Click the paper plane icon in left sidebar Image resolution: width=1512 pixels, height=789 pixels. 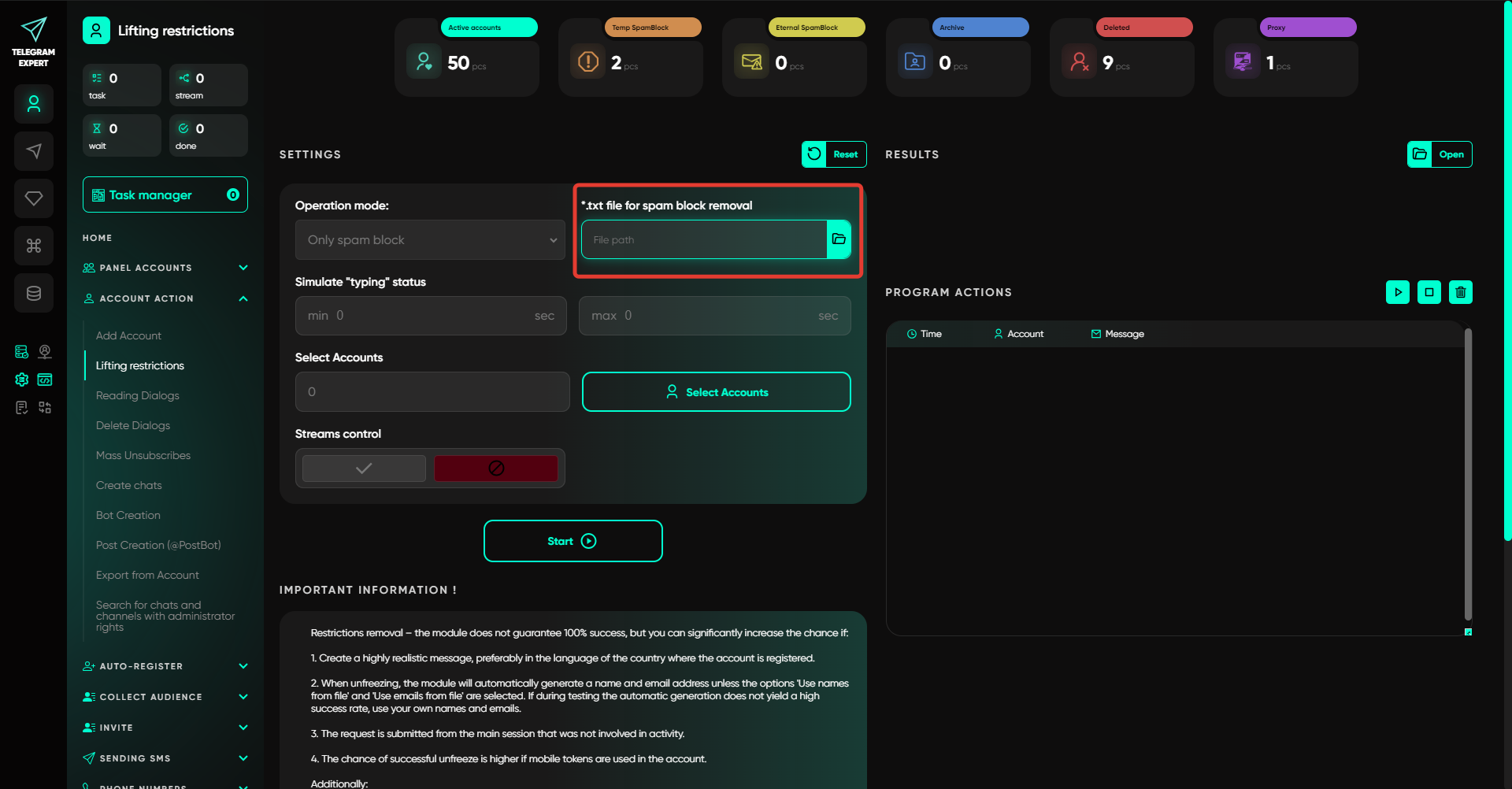34,151
